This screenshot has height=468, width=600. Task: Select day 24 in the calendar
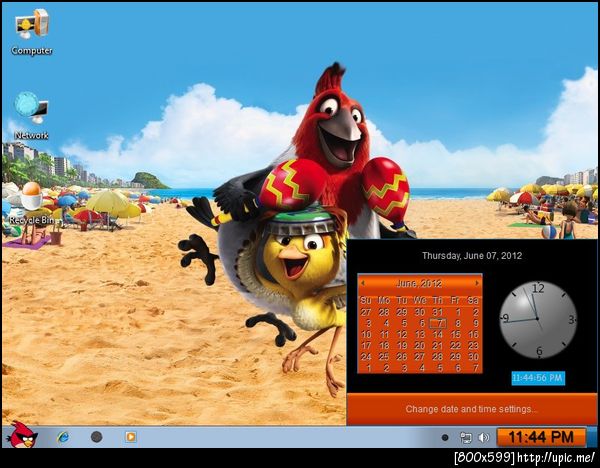[366, 357]
